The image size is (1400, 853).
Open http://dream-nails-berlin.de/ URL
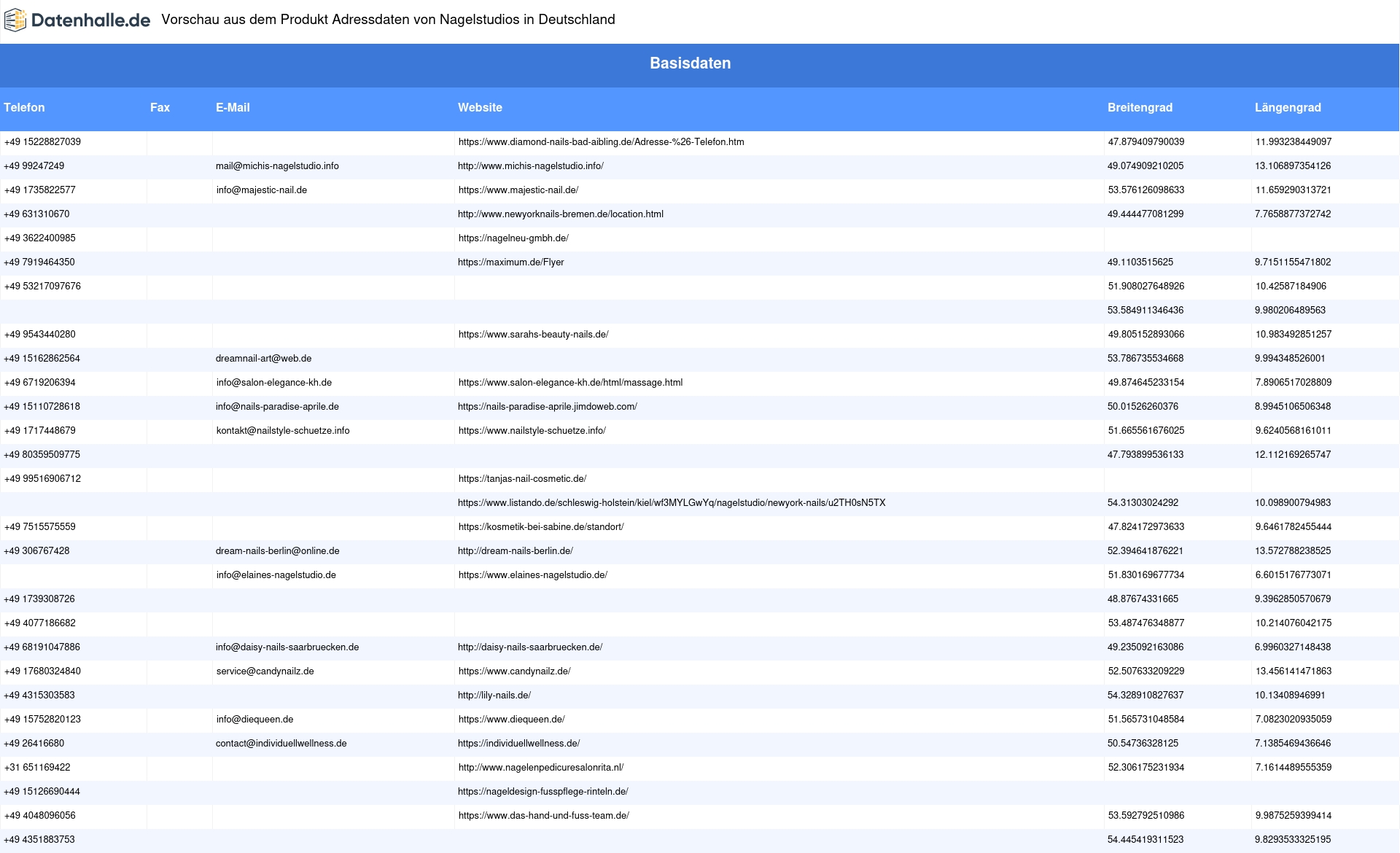pyautogui.click(x=516, y=551)
